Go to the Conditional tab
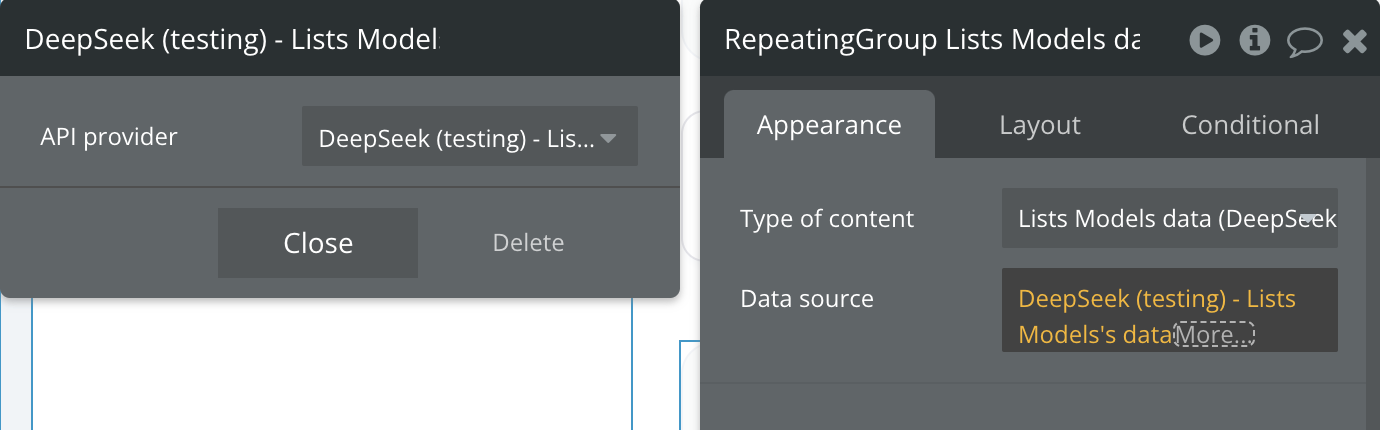This screenshot has height=430, width=1380. [1250, 125]
